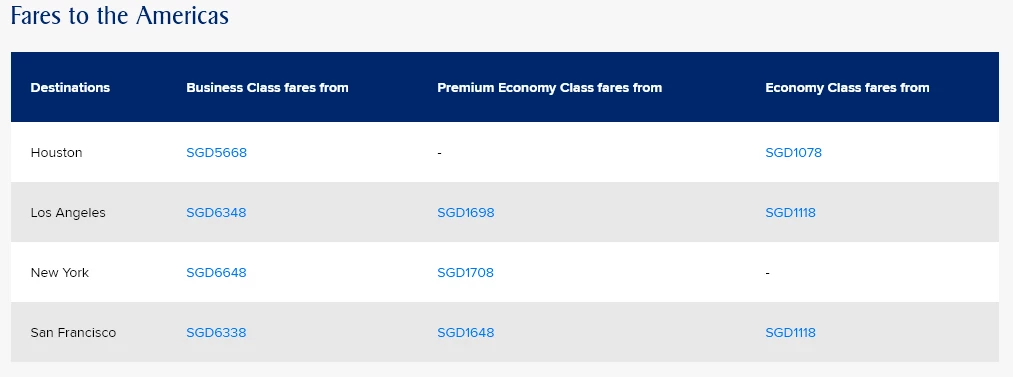Click the New York destination cell

(x=59, y=273)
